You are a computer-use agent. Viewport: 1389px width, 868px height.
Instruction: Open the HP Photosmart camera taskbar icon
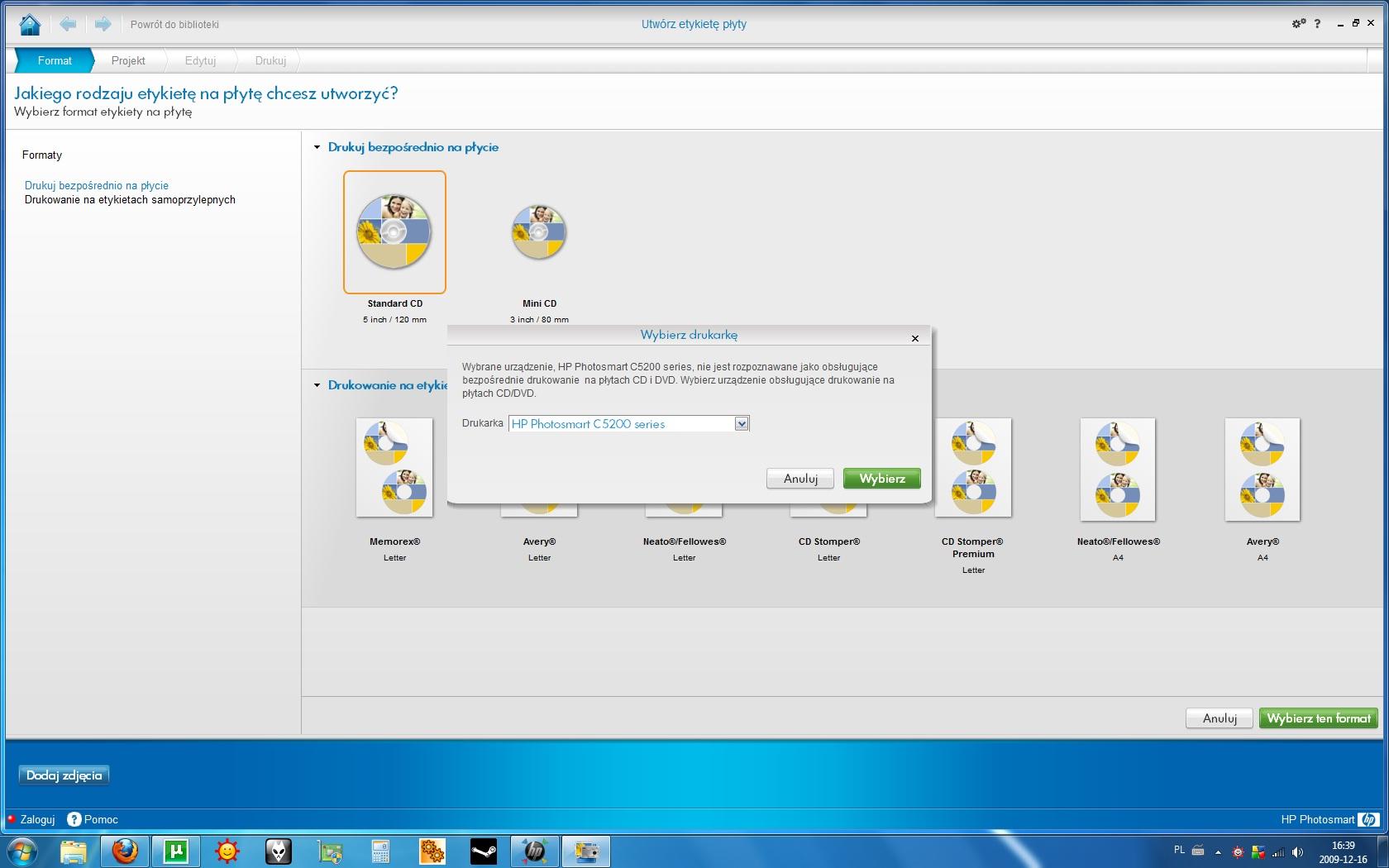click(x=586, y=851)
